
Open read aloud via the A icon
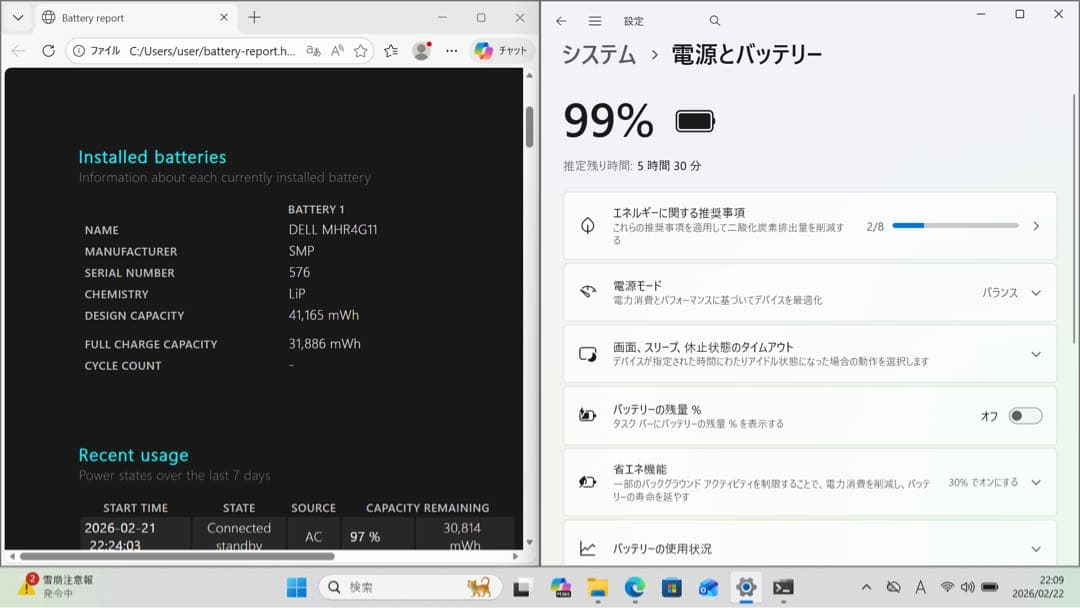pos(338,50)
